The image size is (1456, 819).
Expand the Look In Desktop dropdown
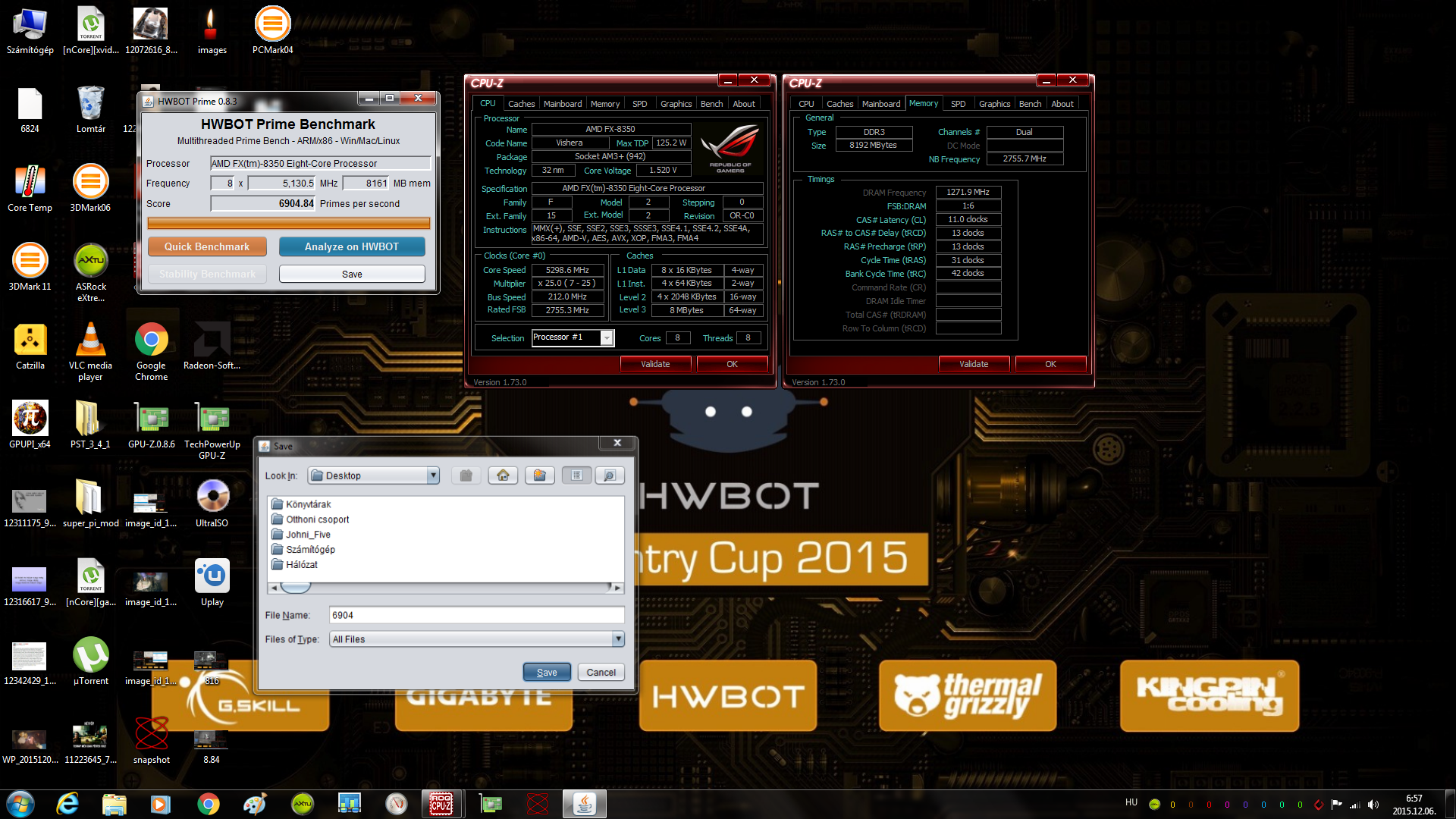click(x=433, y=475)
